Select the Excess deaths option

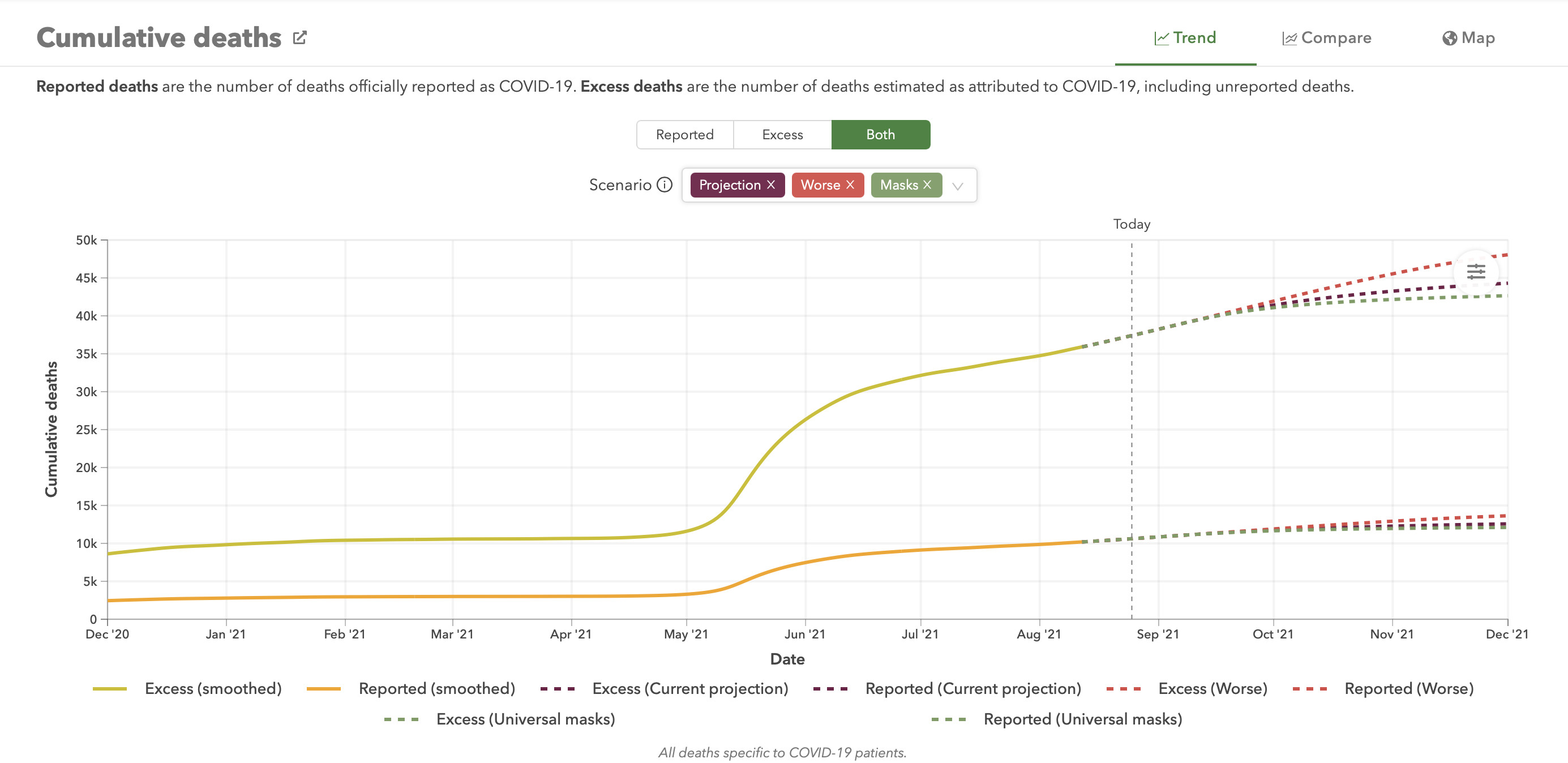pos(782,135)
